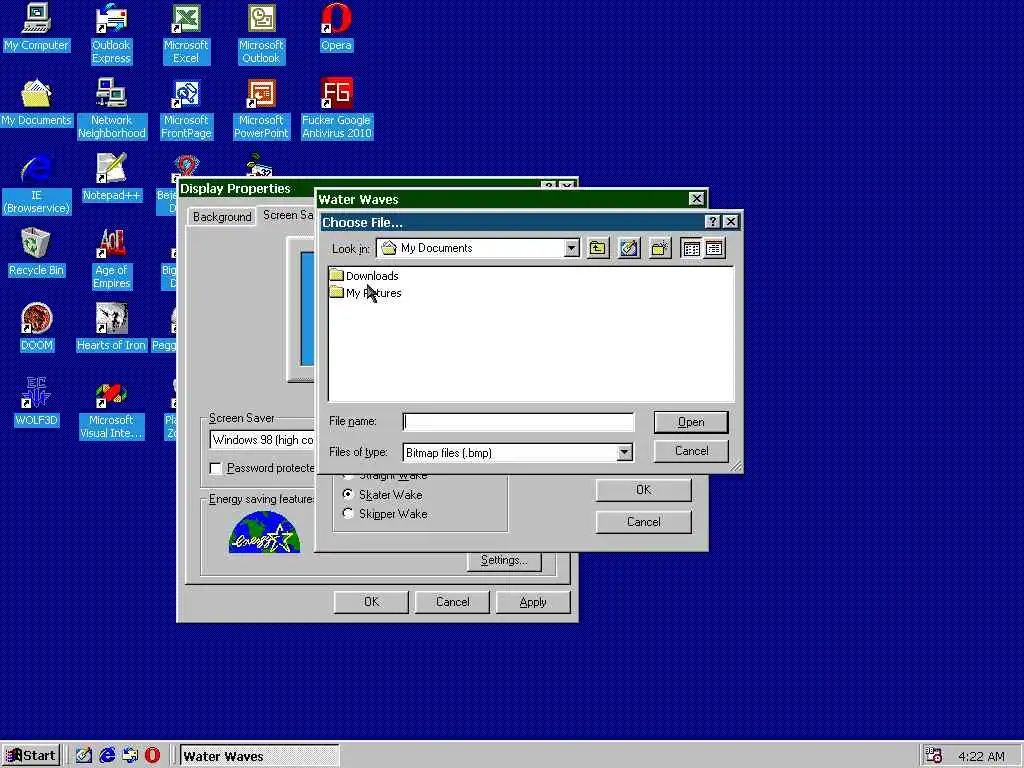Click Open in Choose File dialog
This screenshot has height=768, width=1024.
click(x=691, y=423)
